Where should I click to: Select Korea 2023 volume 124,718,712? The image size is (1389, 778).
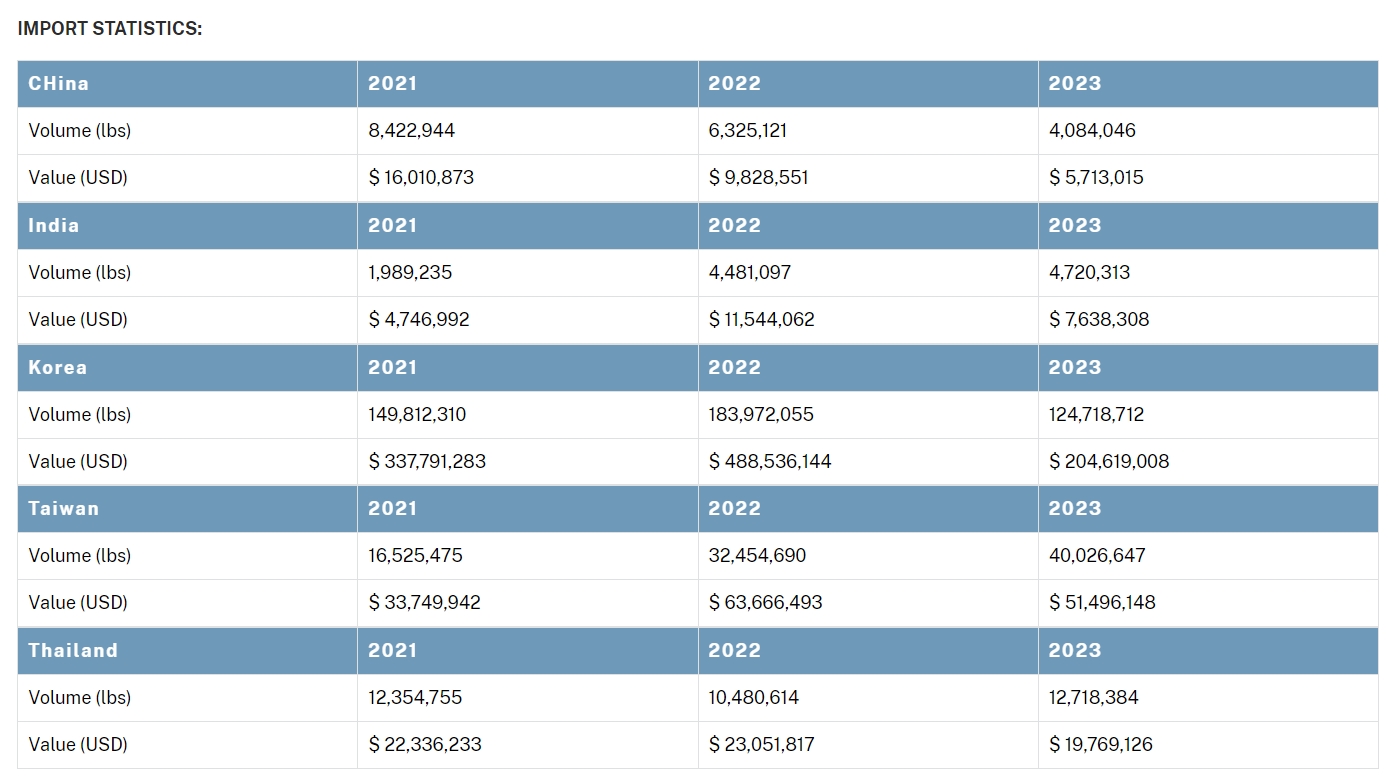[1096, 415]
